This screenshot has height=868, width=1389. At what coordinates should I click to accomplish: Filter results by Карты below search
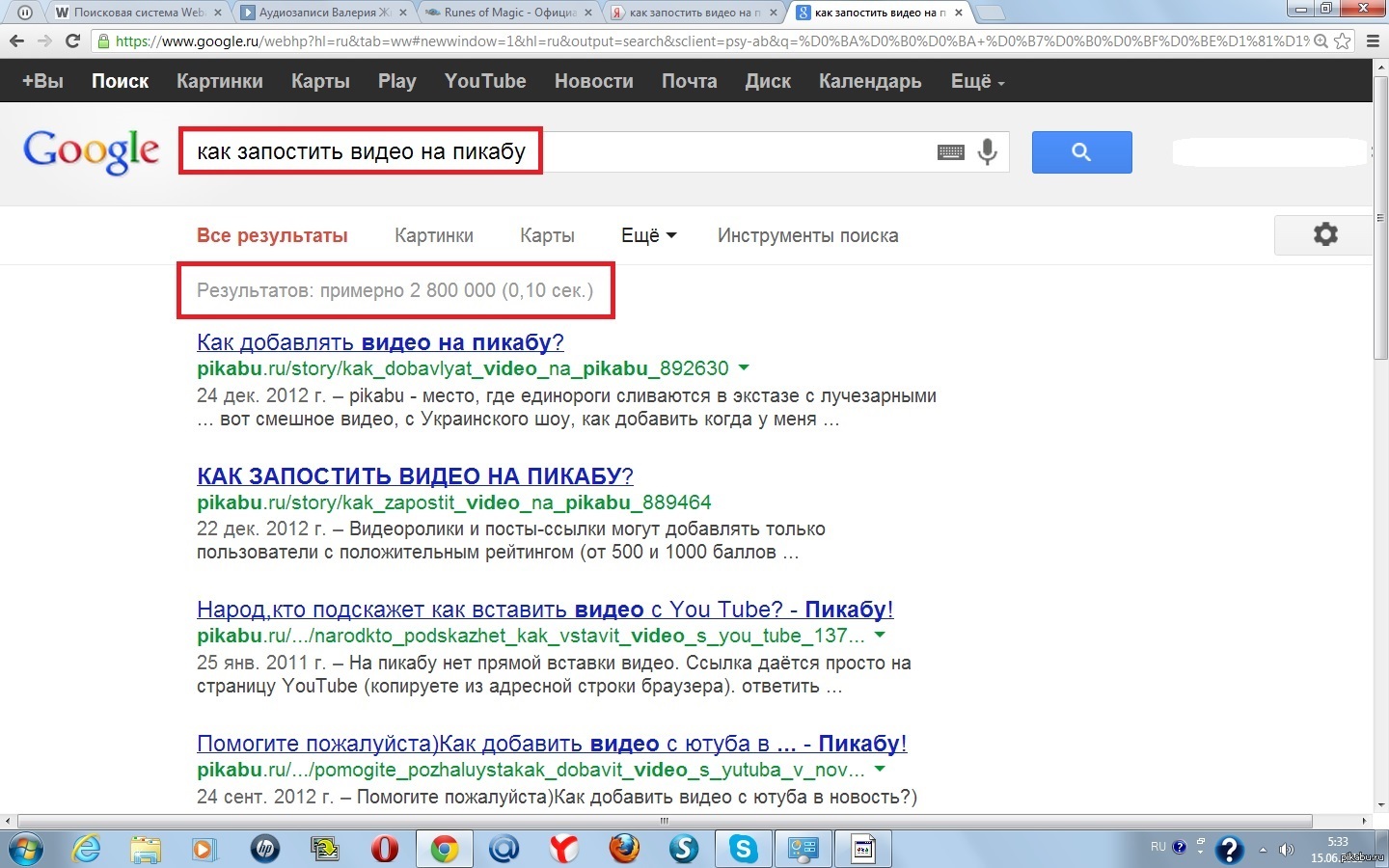point(547,235)
